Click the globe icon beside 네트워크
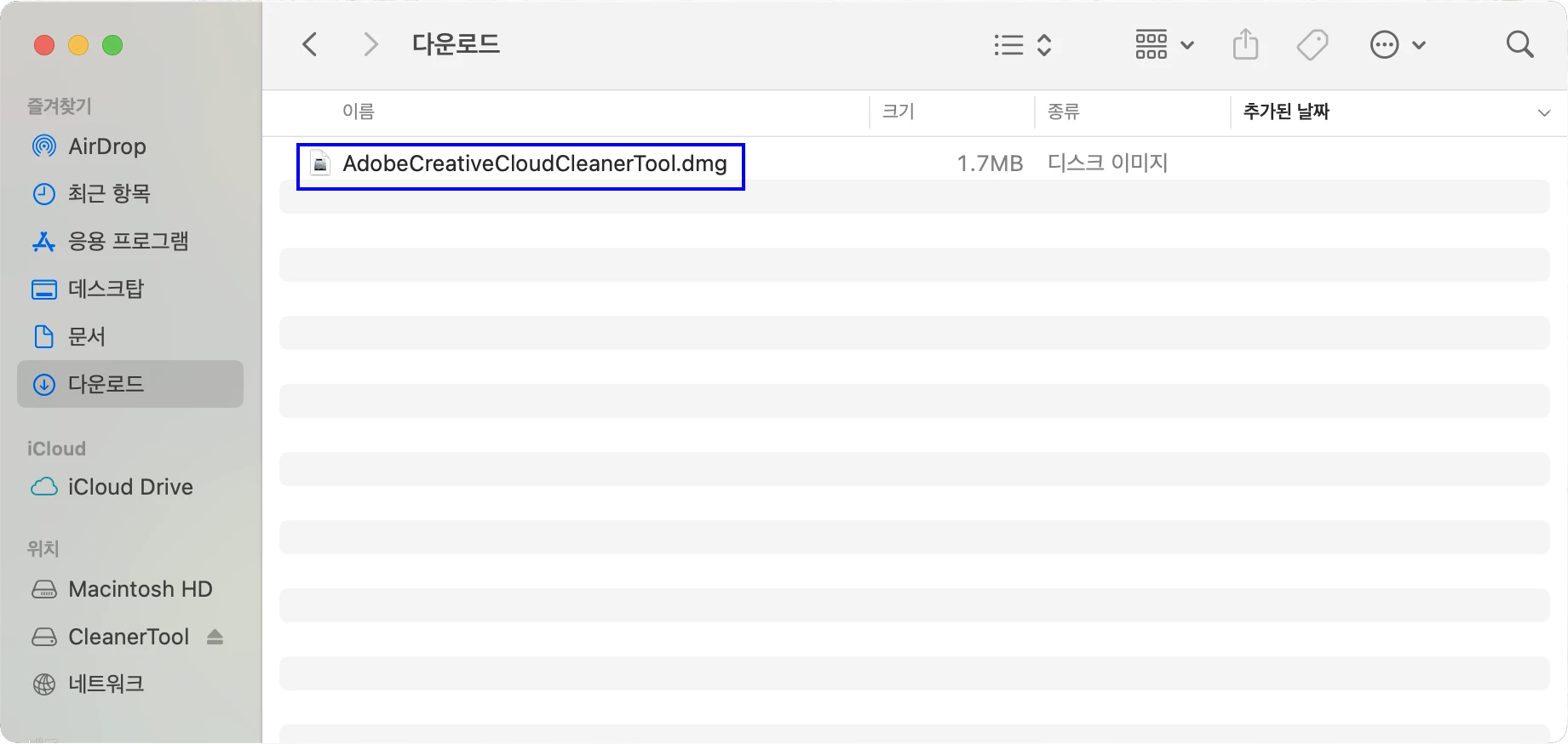Viewport: 1568px width, 744px height. tap(44, 684)
